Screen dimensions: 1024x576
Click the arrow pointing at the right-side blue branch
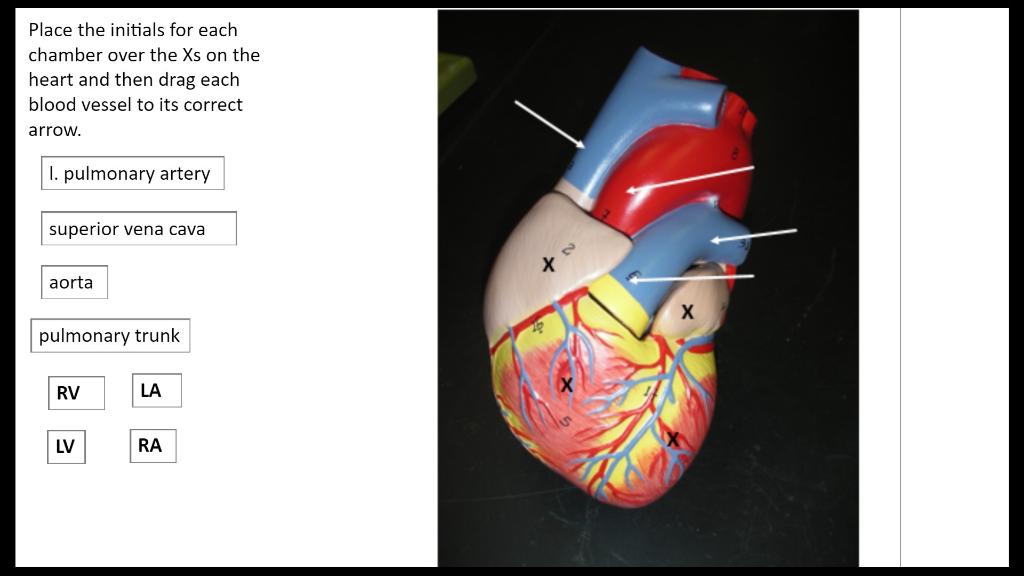(x=754, y=236)
